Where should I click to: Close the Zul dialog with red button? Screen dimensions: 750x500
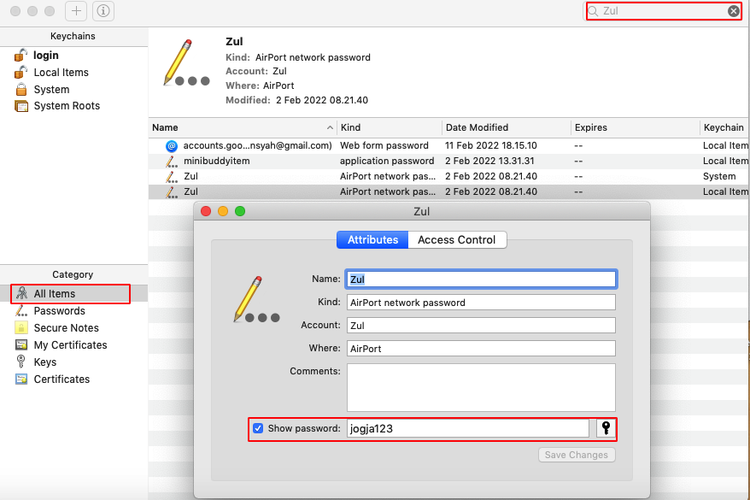pos(206,211)
